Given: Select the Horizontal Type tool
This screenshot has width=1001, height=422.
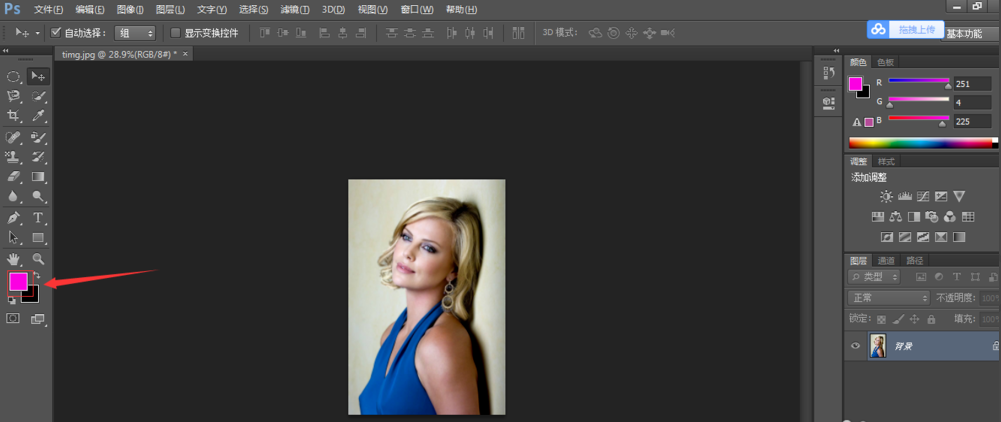Looking at the screenshot, I should point(38,217).
